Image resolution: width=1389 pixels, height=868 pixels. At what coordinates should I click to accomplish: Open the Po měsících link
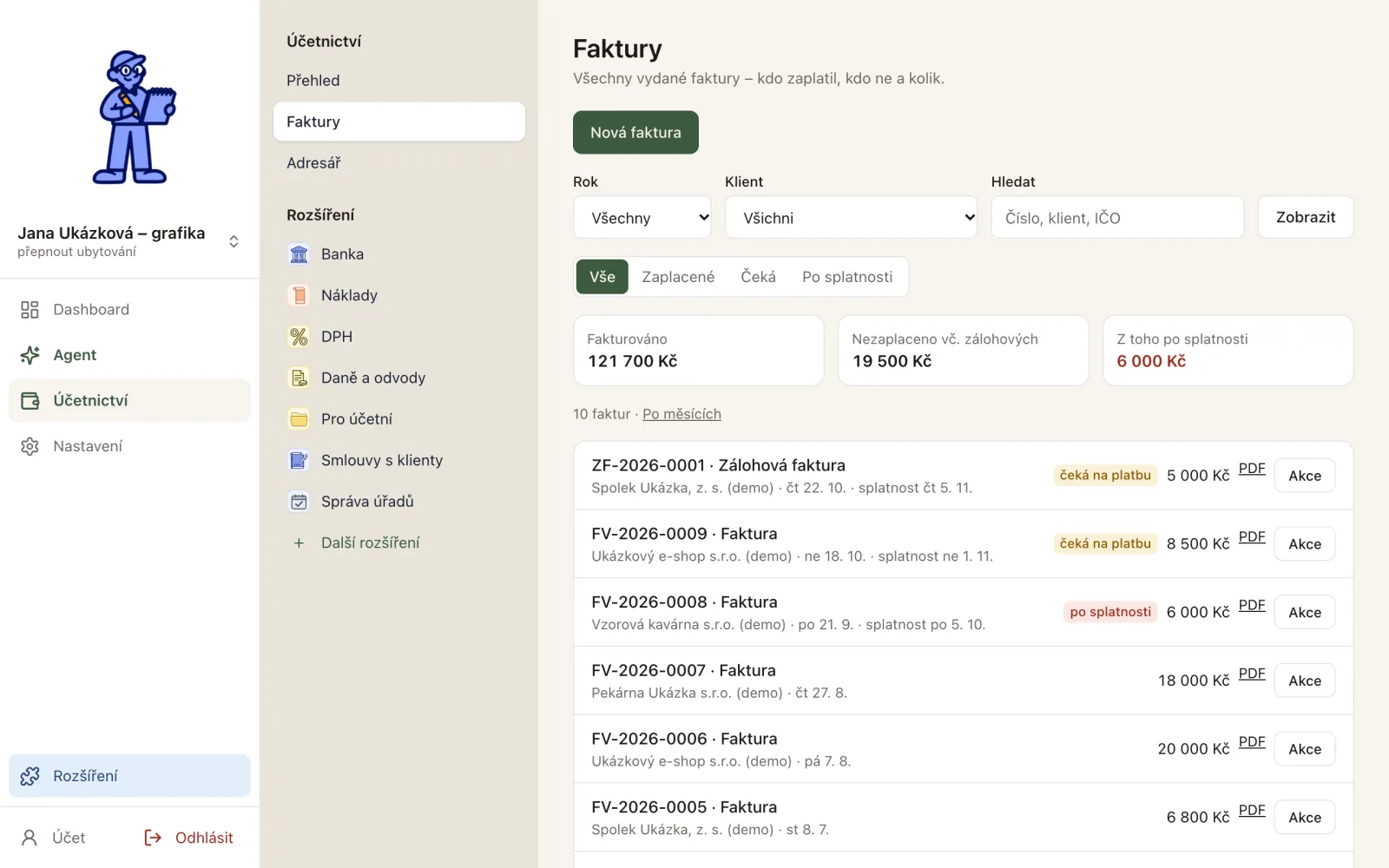pyautogui.click(x=681, y=414)
